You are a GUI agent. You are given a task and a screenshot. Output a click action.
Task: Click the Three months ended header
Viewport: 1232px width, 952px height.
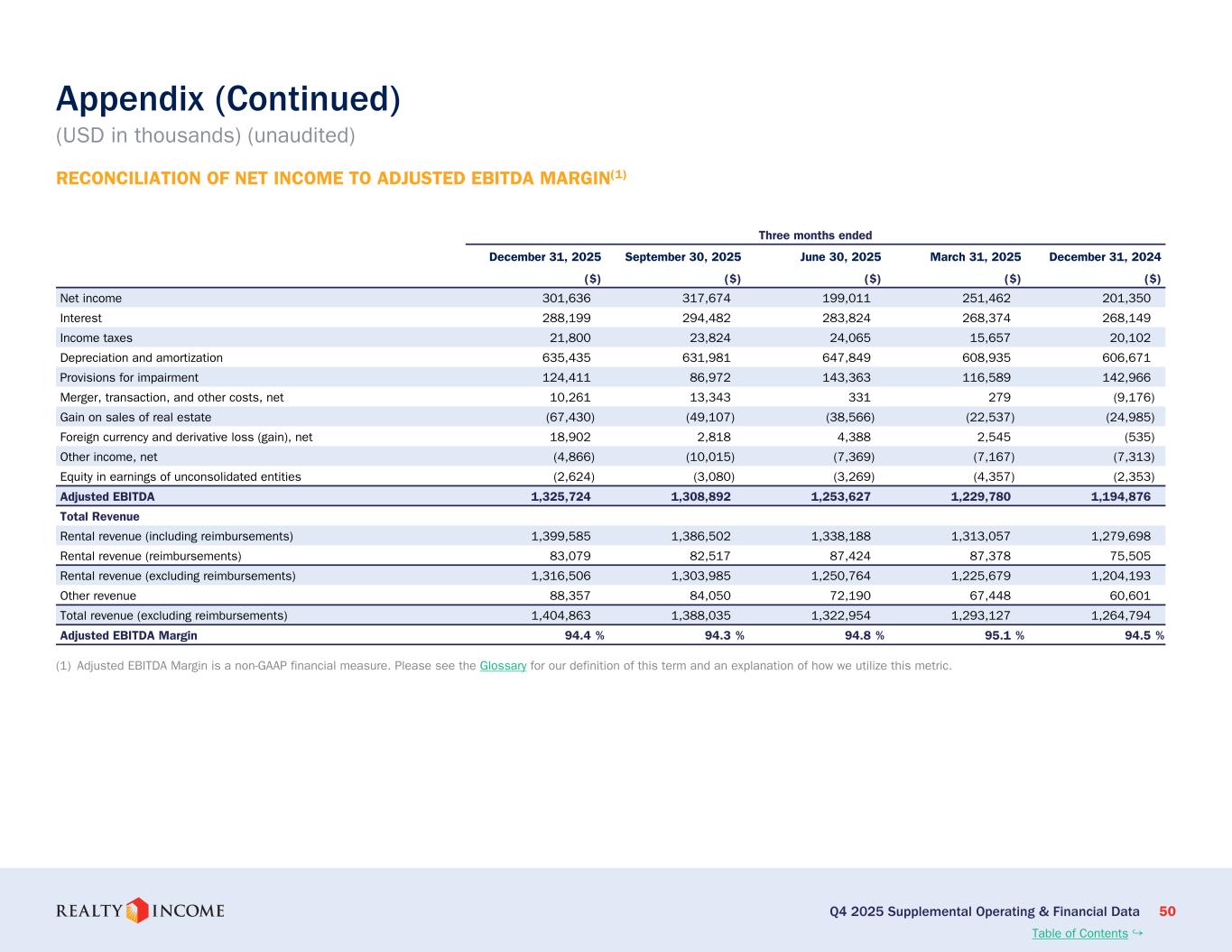[x=815, y=236]
